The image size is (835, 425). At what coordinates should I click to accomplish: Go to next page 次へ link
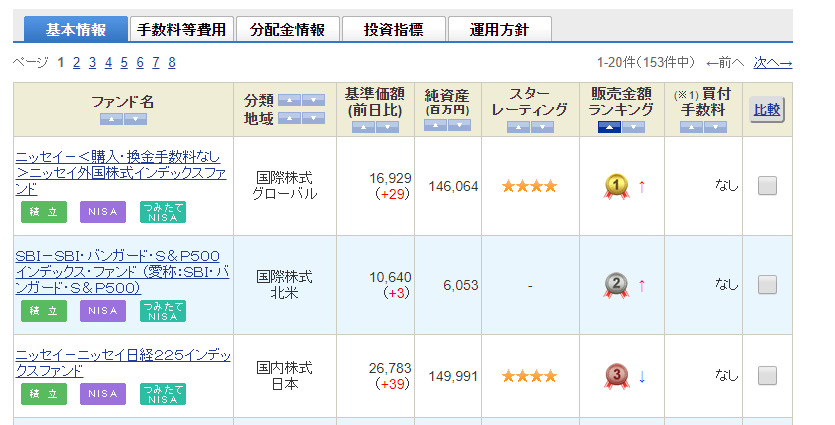click(x=773, y=63)
